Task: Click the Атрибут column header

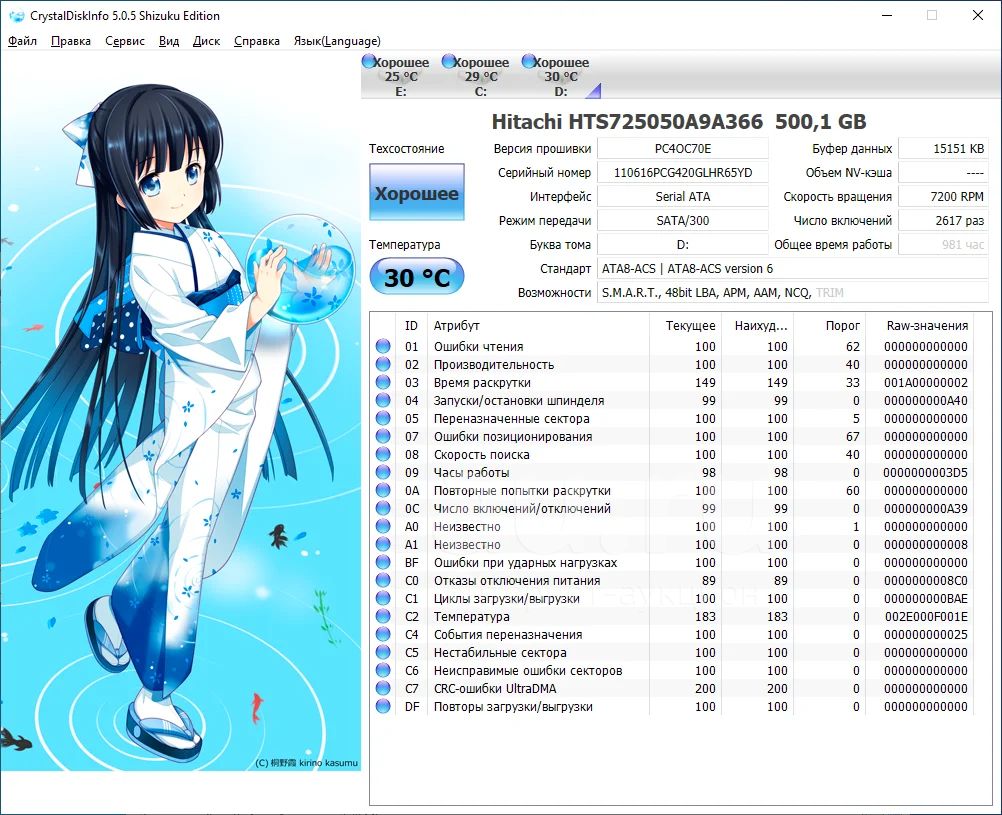Action: coord(538,325)
